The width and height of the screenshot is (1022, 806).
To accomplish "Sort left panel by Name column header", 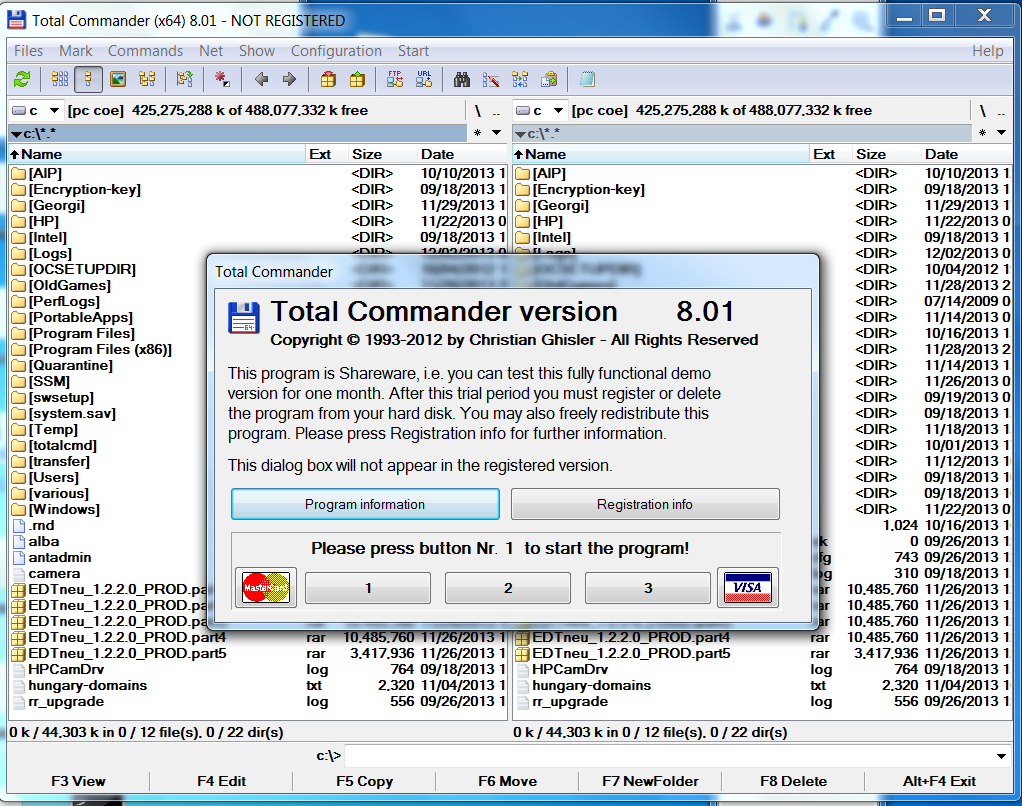I will coord(156,154).
